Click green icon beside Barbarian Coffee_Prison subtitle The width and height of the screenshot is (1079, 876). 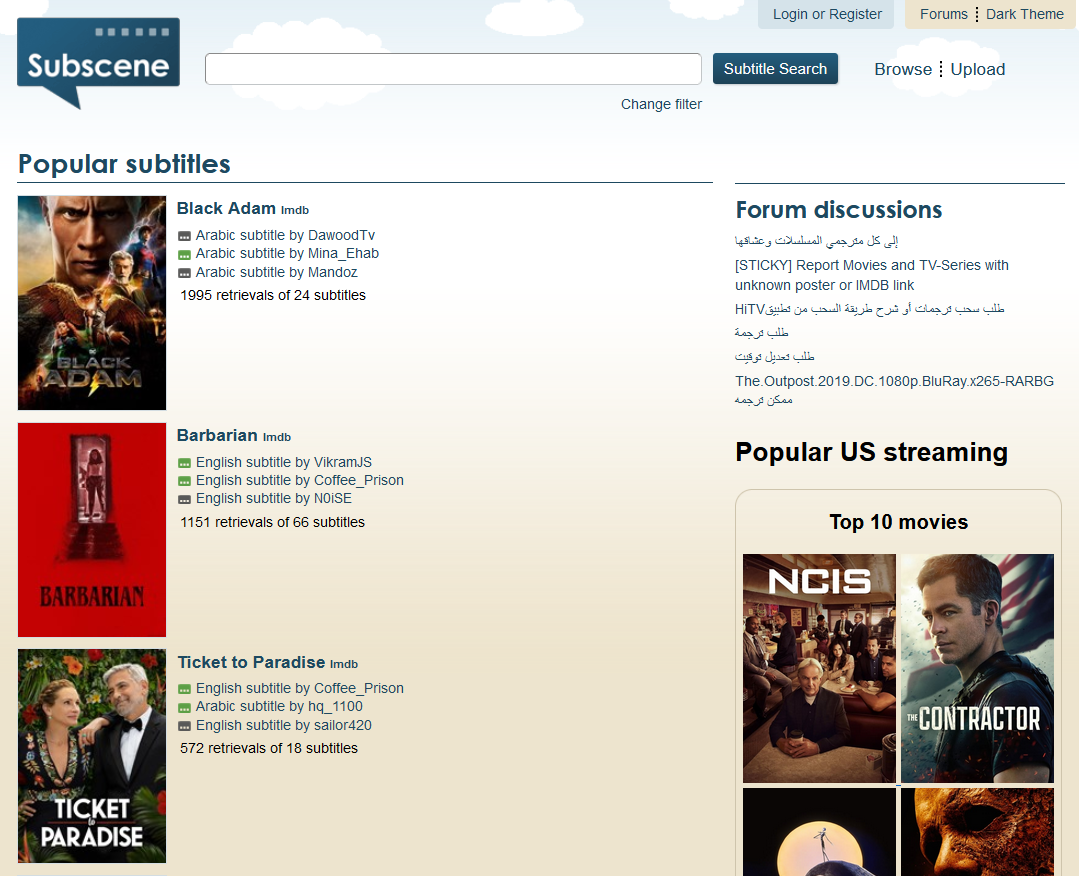pyautogui.click(x=184, y=481)
